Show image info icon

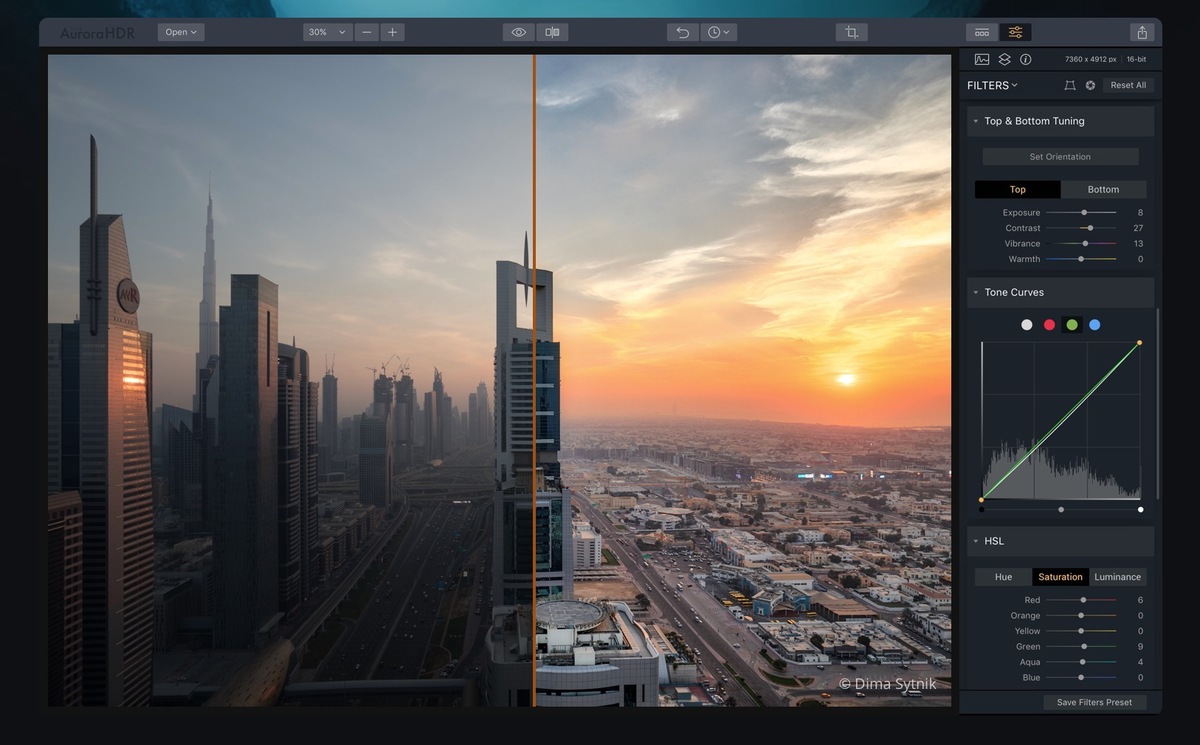click(x=1026, y=60)
